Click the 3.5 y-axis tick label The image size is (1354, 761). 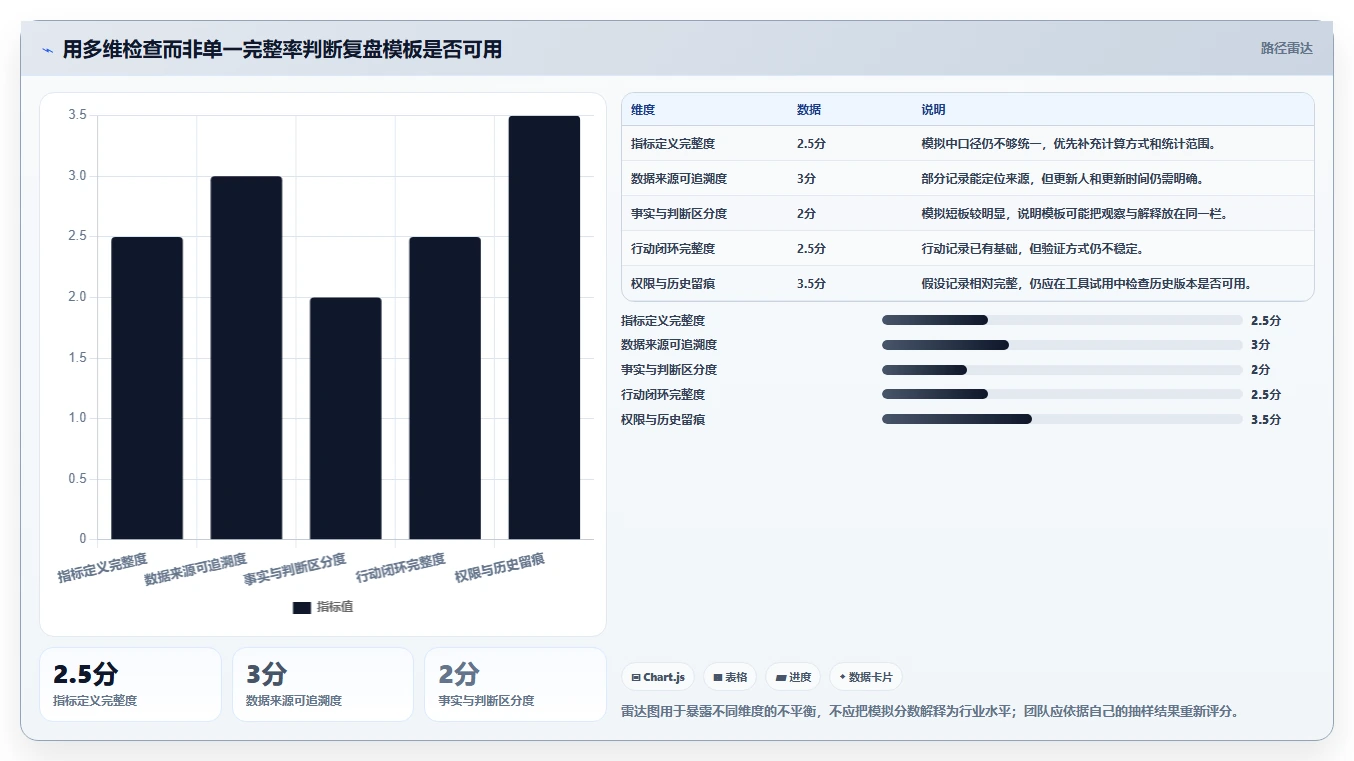[77, 116]
